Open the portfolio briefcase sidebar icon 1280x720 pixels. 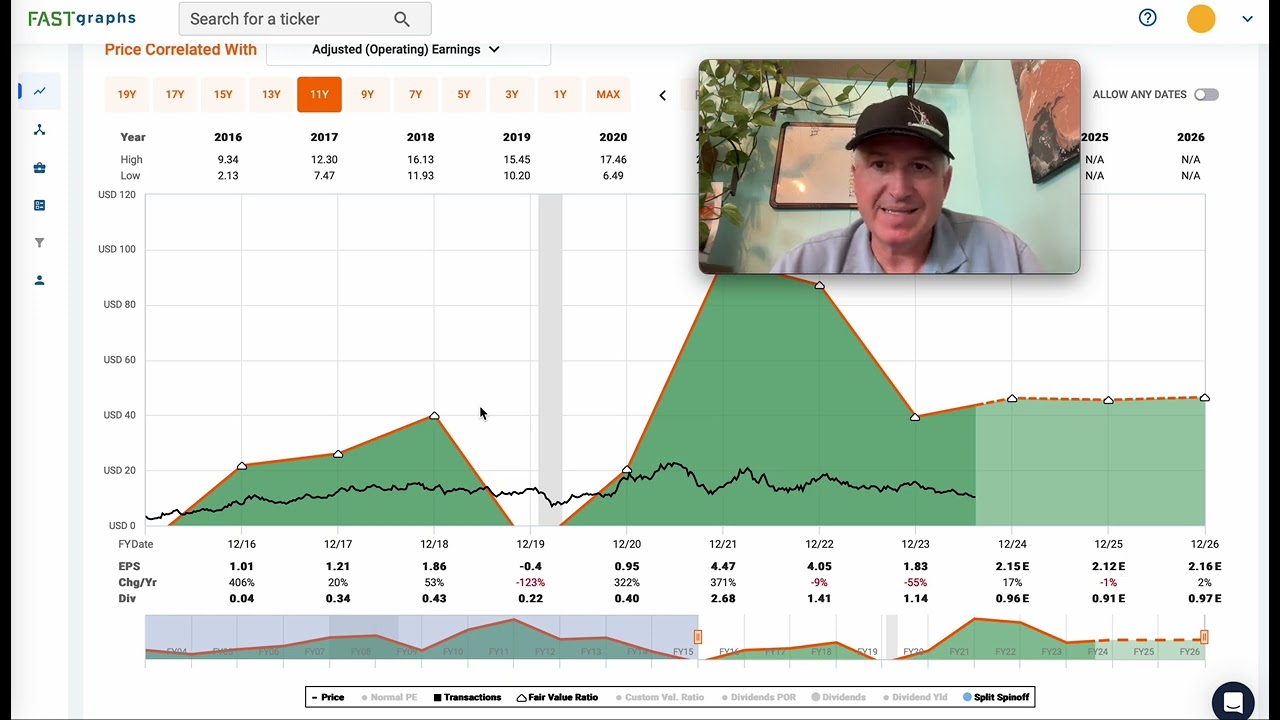[40, 168]
